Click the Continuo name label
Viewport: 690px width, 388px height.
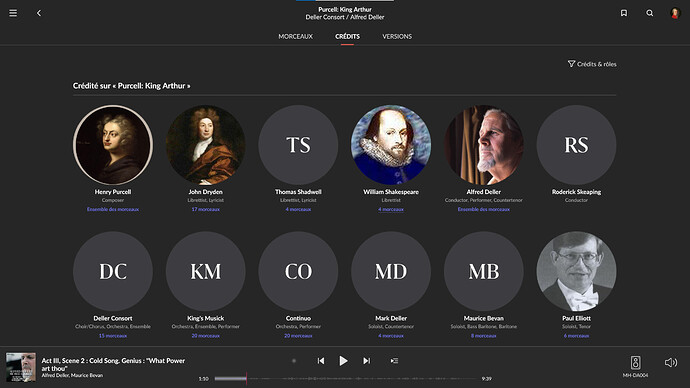pos(298,318)
